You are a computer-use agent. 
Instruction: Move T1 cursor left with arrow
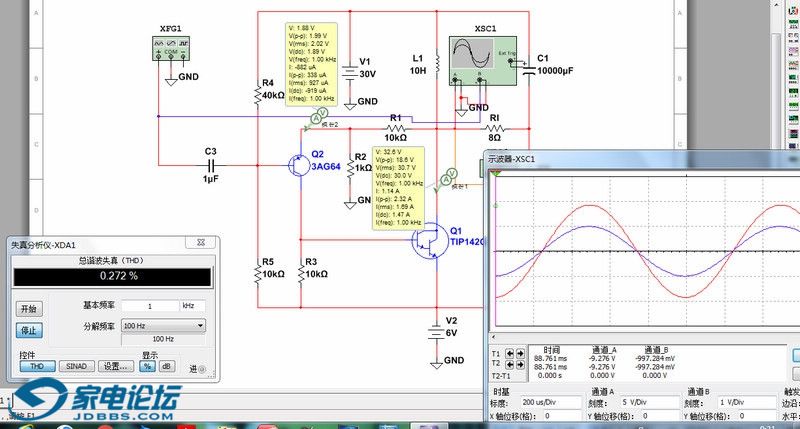pos(510,353)
